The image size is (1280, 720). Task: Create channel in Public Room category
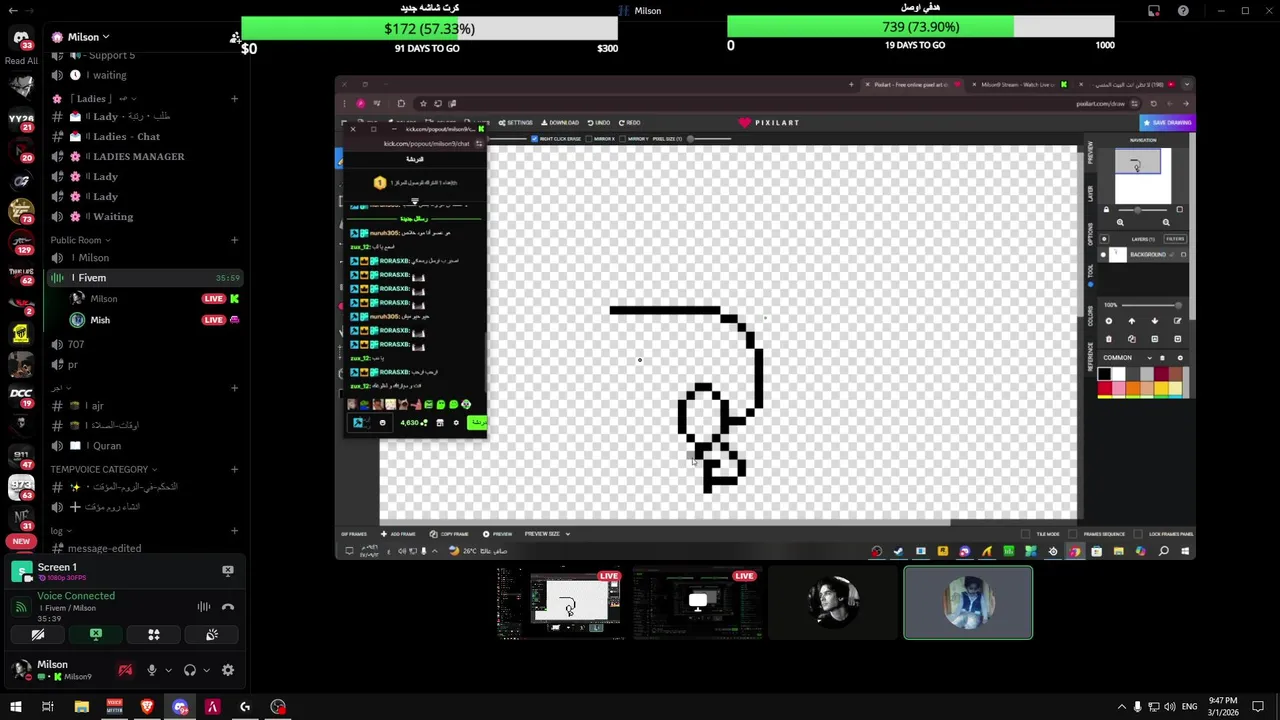(234, 240)
